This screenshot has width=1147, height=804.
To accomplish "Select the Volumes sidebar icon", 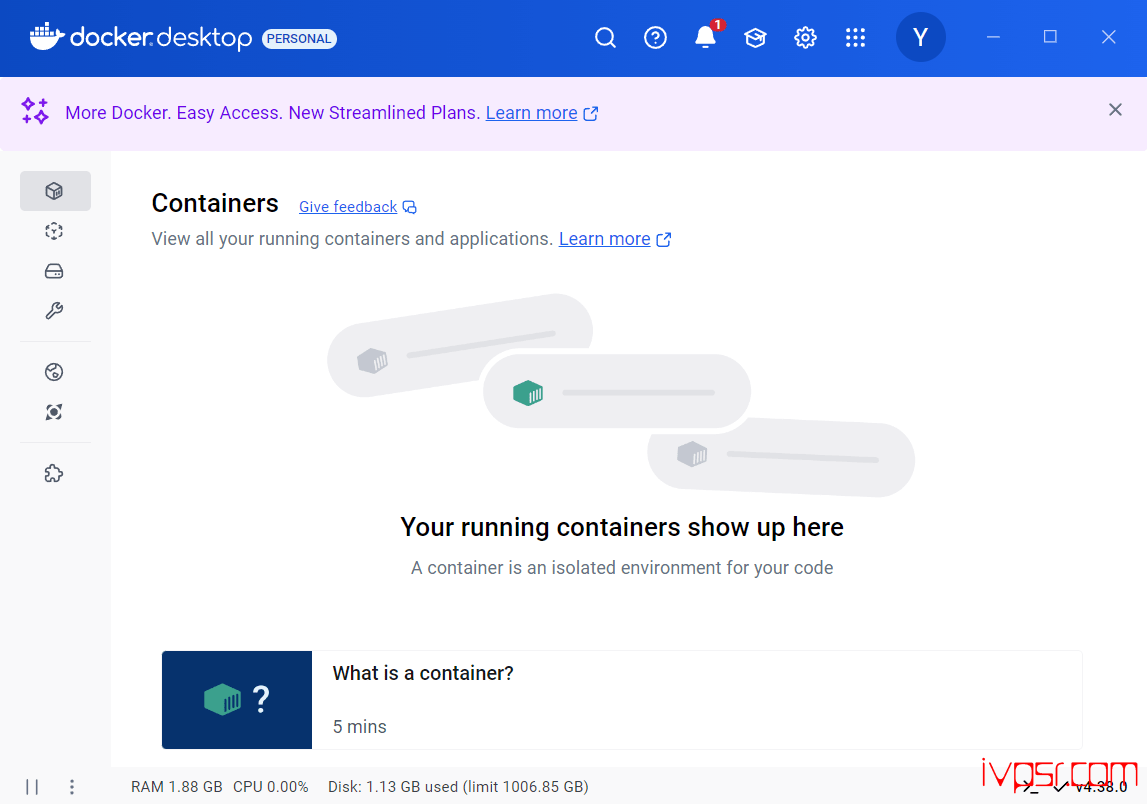I will tap(54, 271).
